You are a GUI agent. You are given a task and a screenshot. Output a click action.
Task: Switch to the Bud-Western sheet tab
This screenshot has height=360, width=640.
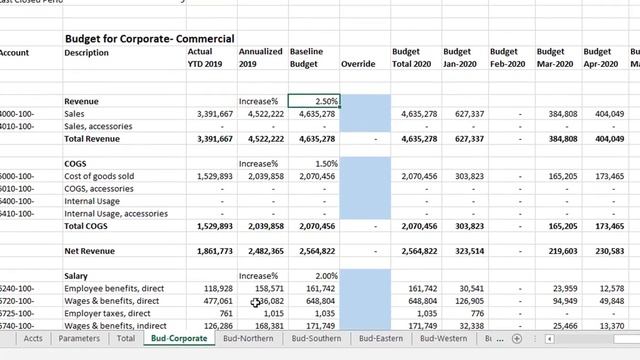click(444, 338)
